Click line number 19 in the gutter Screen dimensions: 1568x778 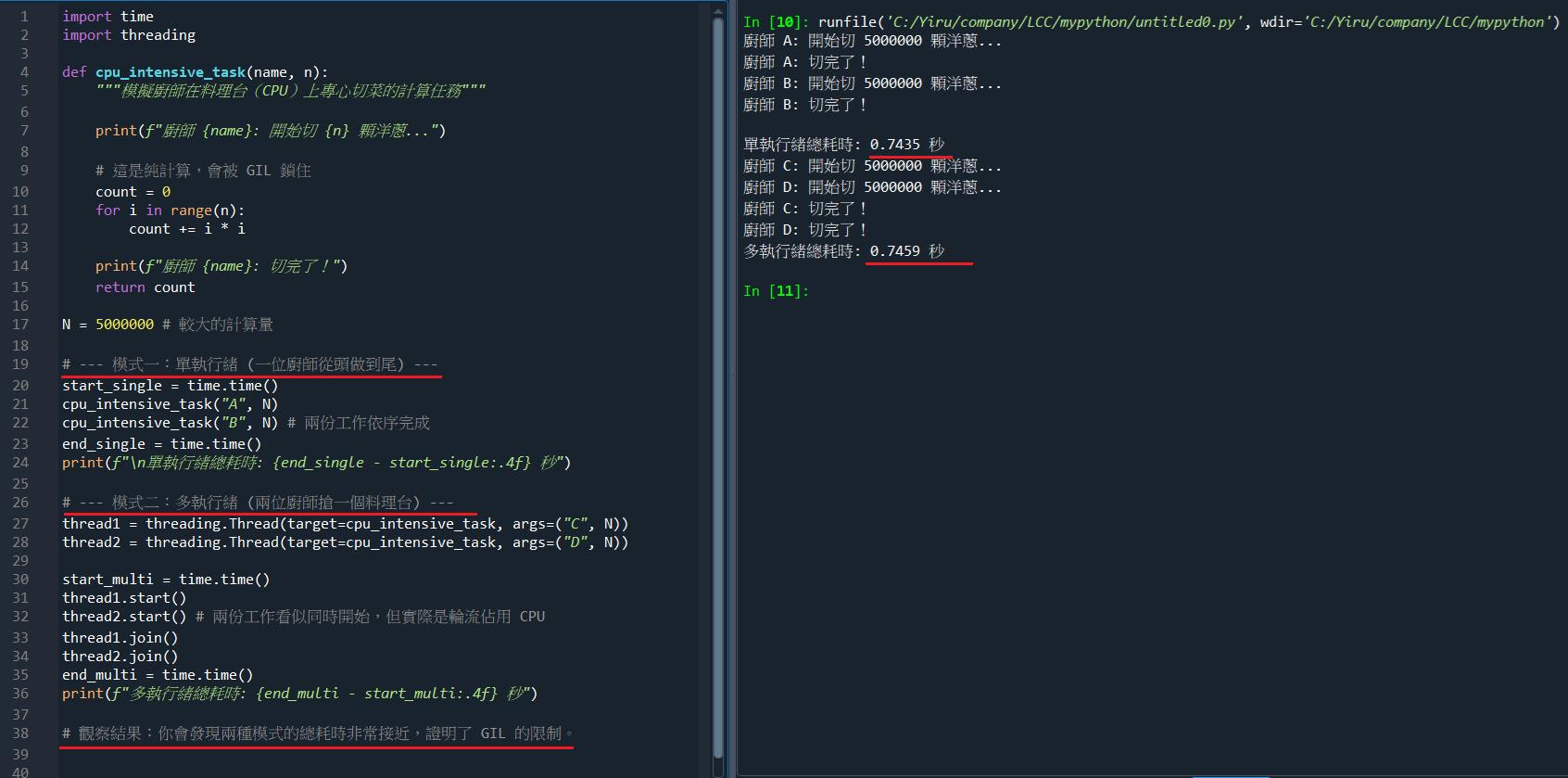[20, 364]
